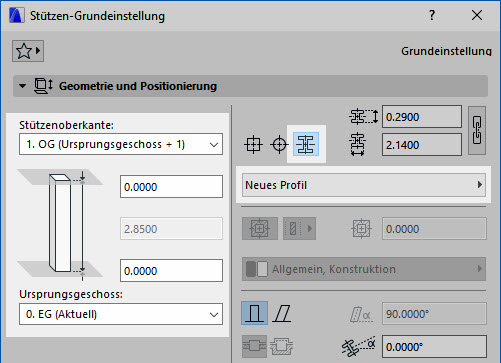Click the column core veneer icon button
The image size is (501, 363).
[x=260, y=229]
